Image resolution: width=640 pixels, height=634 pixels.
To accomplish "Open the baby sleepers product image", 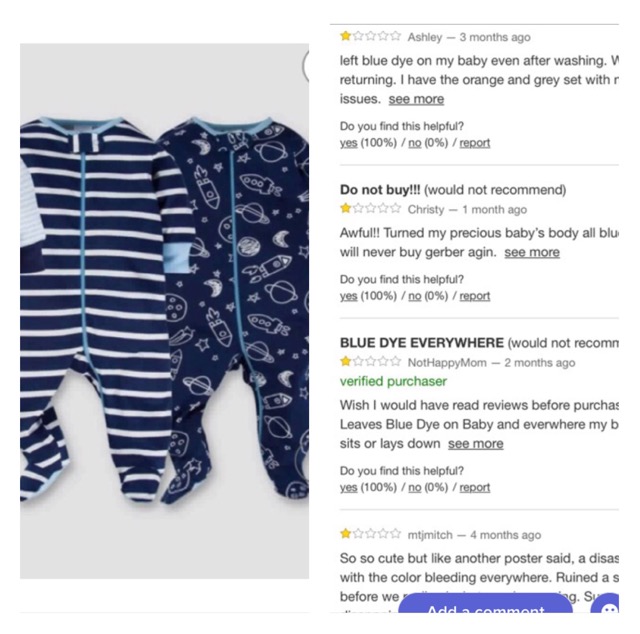I will point(164,311).
